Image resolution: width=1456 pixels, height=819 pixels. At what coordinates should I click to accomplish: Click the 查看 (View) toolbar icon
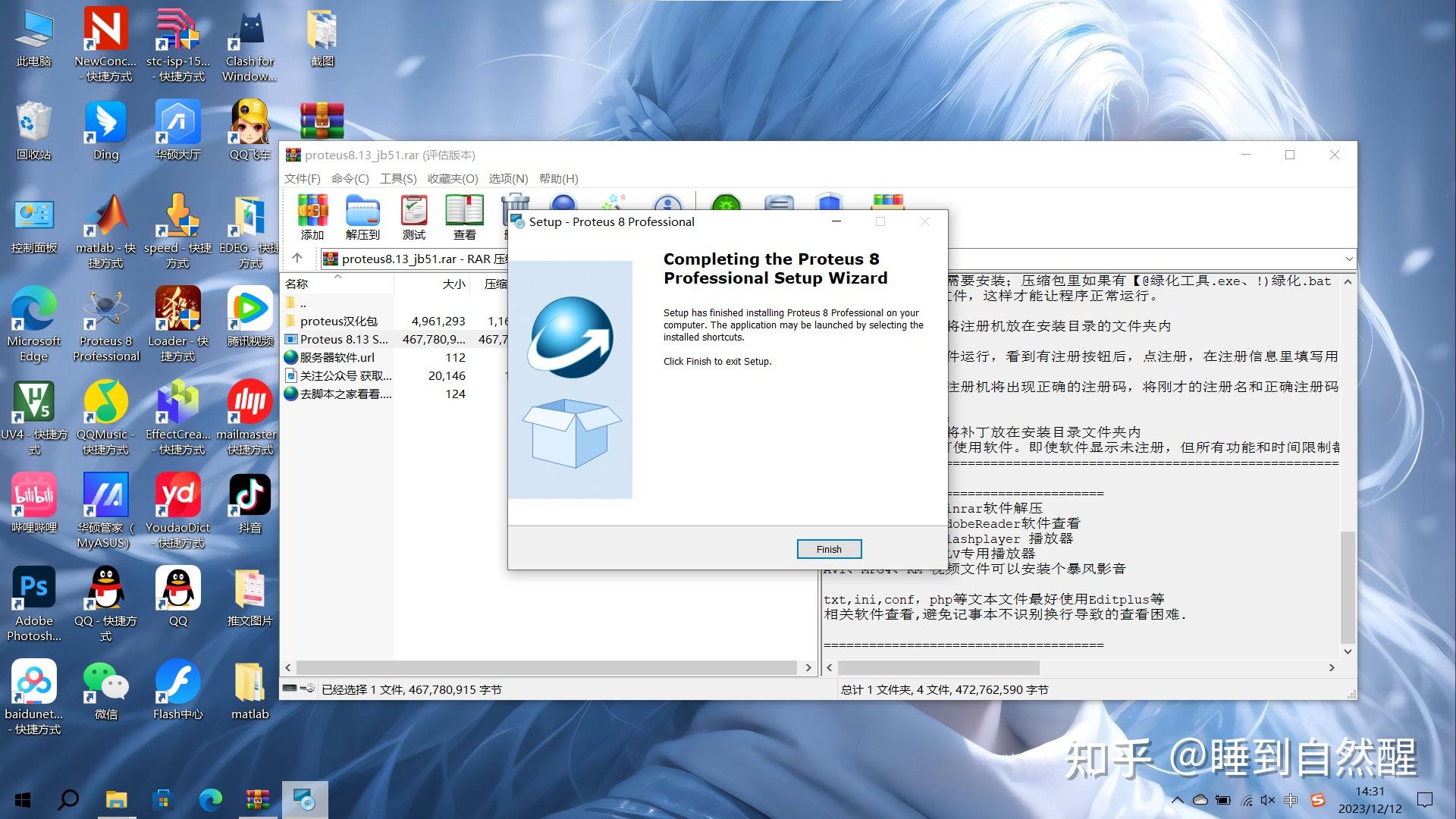[464, 216]
